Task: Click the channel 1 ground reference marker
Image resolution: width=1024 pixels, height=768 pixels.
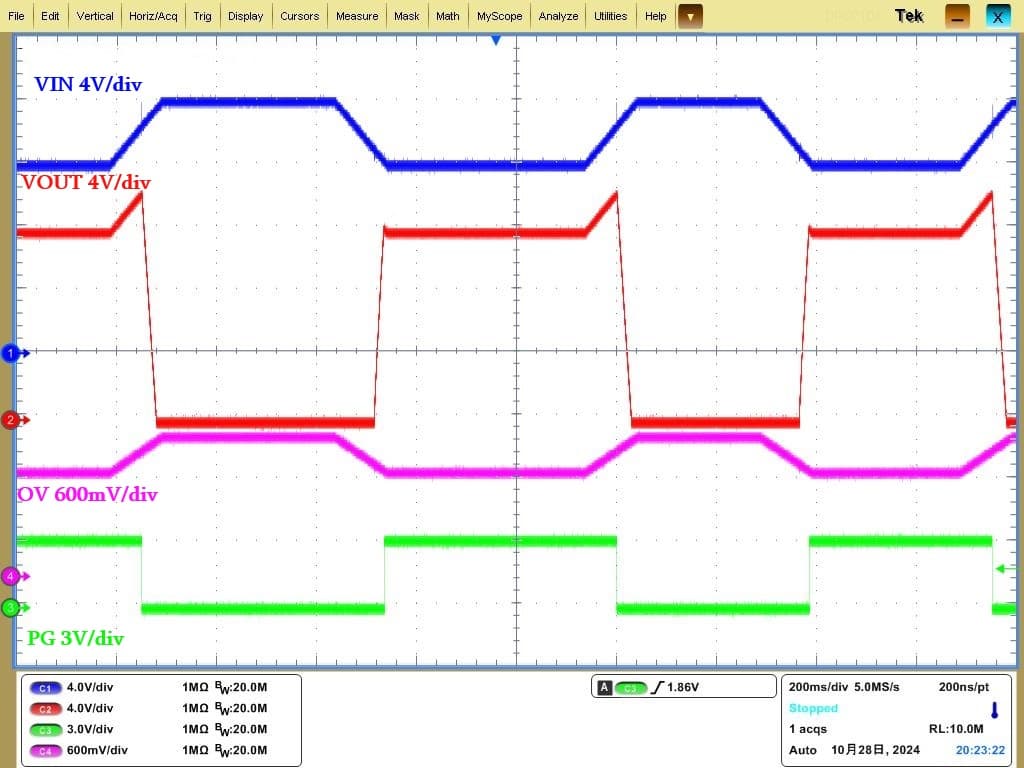Action: coord(13,353)
